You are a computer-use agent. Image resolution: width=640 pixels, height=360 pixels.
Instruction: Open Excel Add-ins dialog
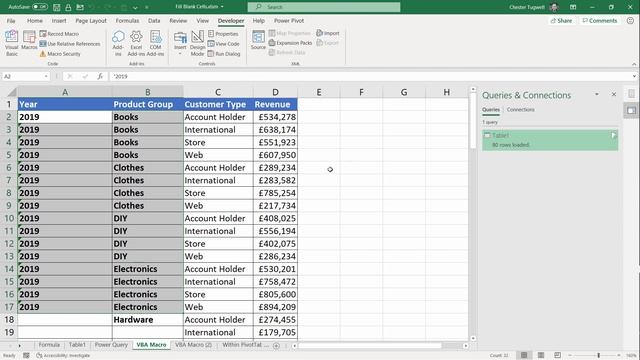[136, 43]
